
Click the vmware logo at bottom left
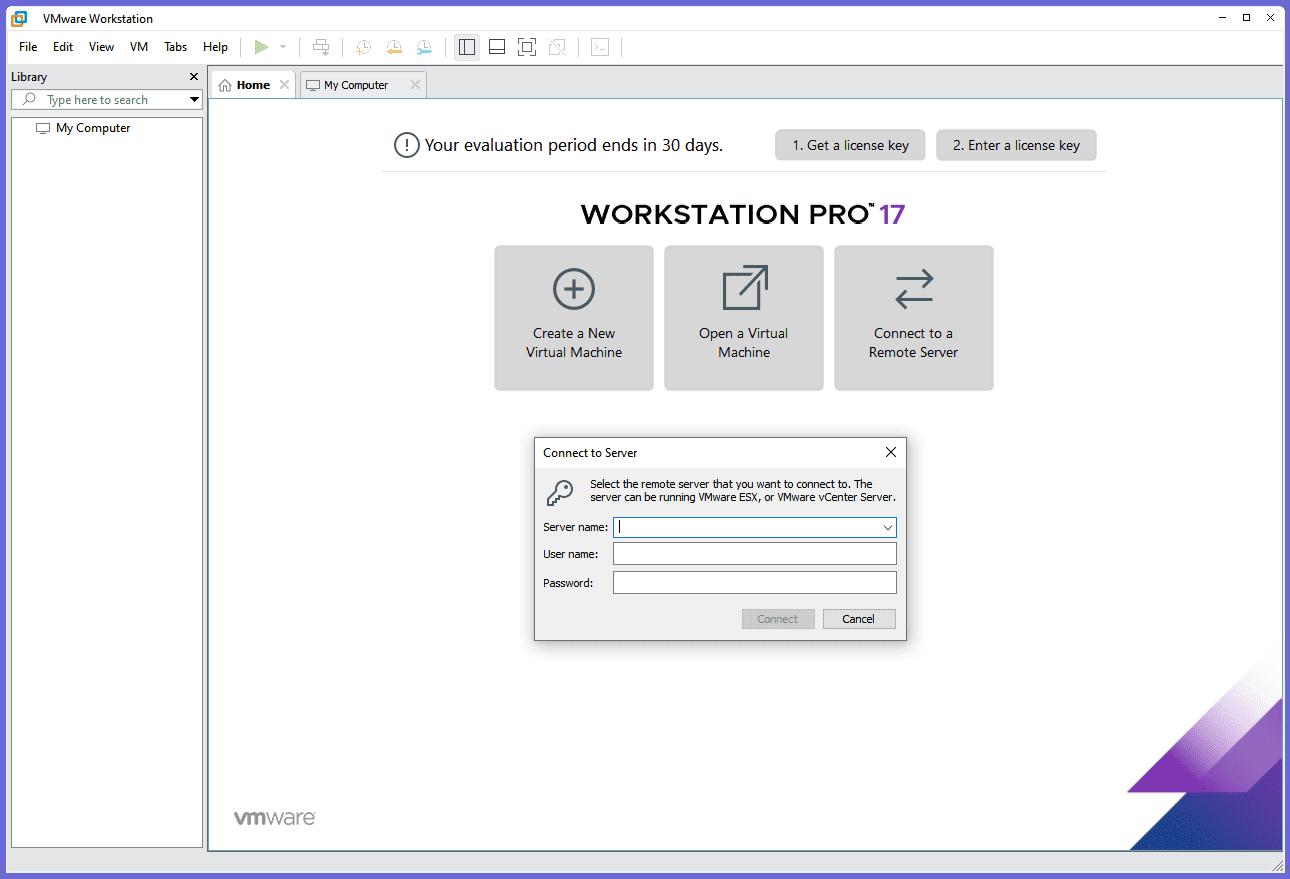[275, 818]
